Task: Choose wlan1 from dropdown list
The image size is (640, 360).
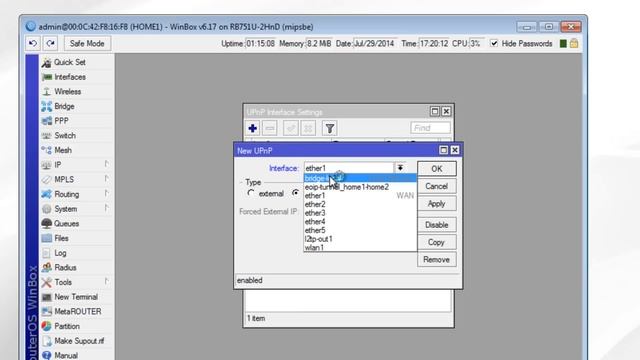Action: [x=360, y=247]
